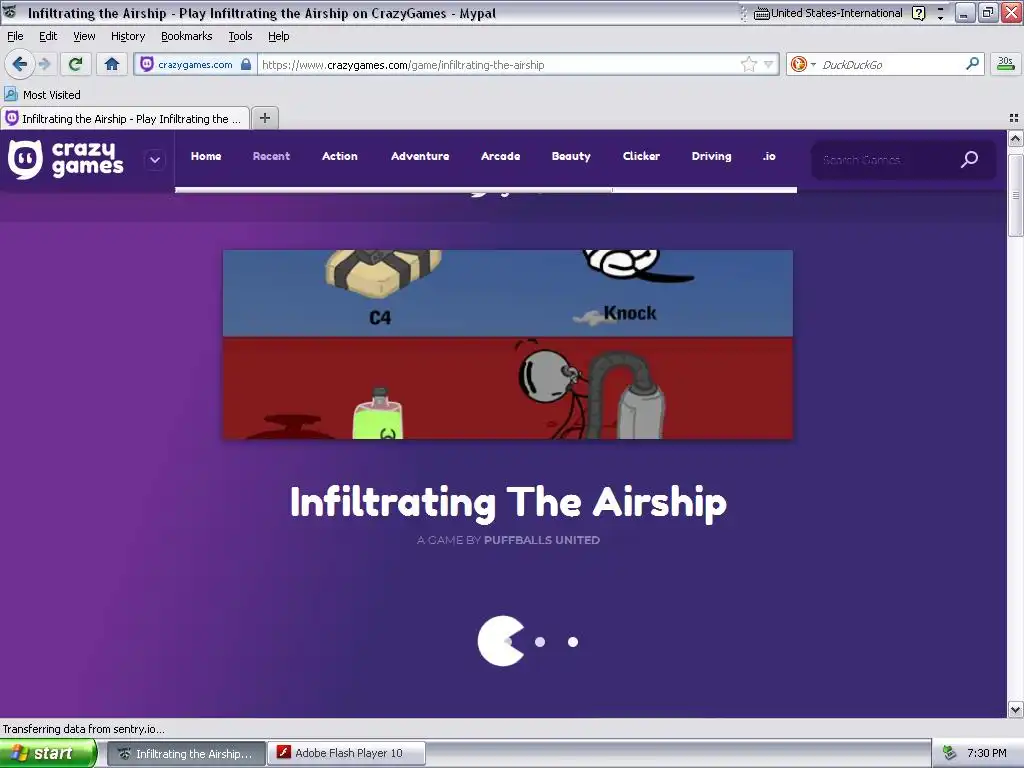Open the View menu
Image resolution: width=1024 pixels, height=768 pixels.
[x=84, y=36]
